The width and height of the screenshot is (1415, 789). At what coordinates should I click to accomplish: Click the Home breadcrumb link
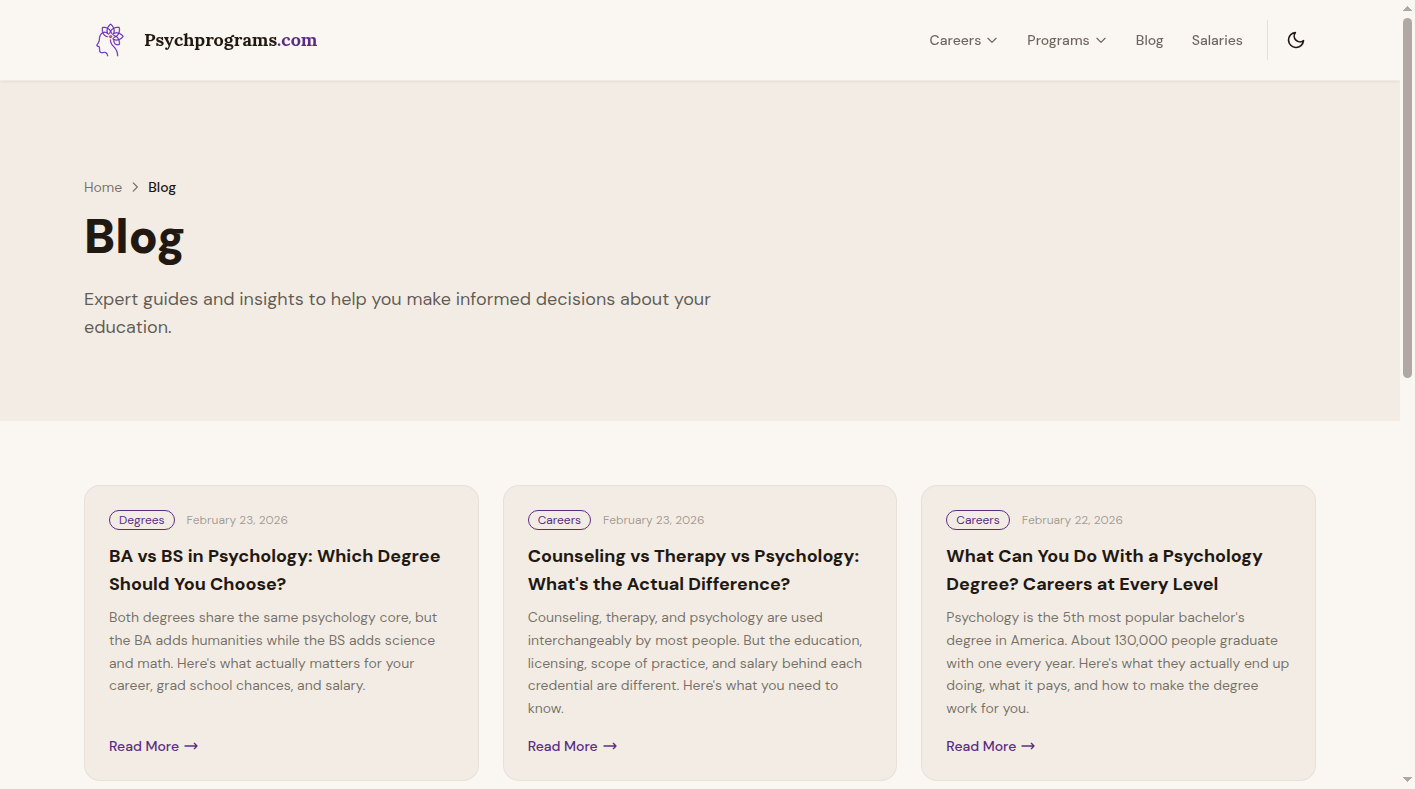pyautogui.click(x=103, y=187)
